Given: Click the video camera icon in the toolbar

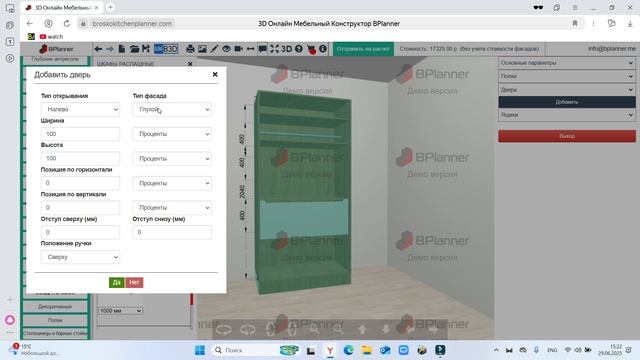Looking at the screenshot, I should [238, 49].
